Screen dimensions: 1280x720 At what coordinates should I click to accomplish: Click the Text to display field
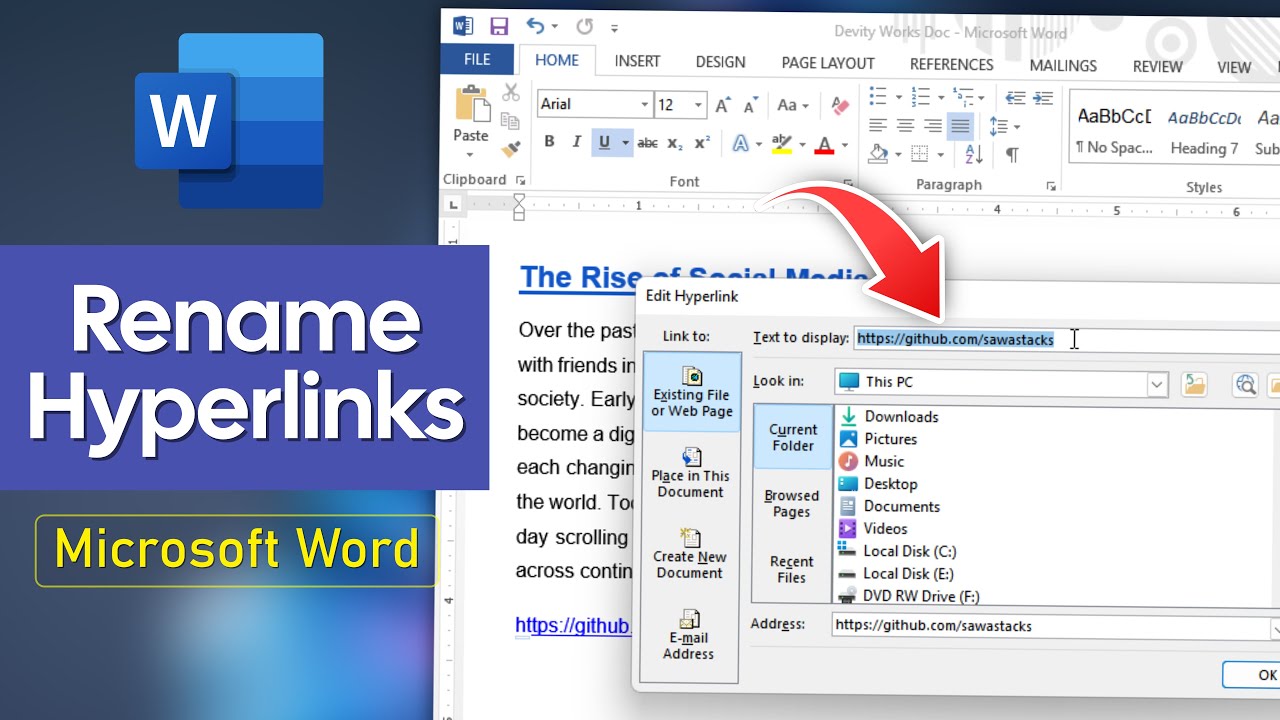(1066, 339)
